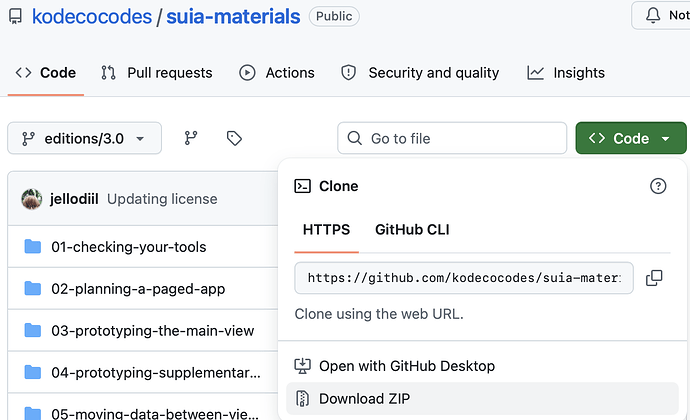
Task: Click the Public visibility badge
Action: pos(334,16)
